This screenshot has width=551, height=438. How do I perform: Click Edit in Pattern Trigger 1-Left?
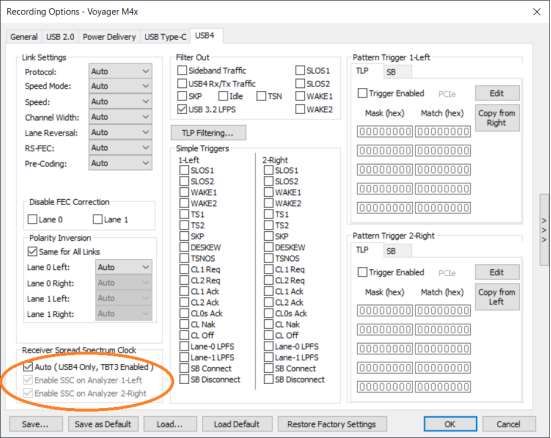(497, 94)
